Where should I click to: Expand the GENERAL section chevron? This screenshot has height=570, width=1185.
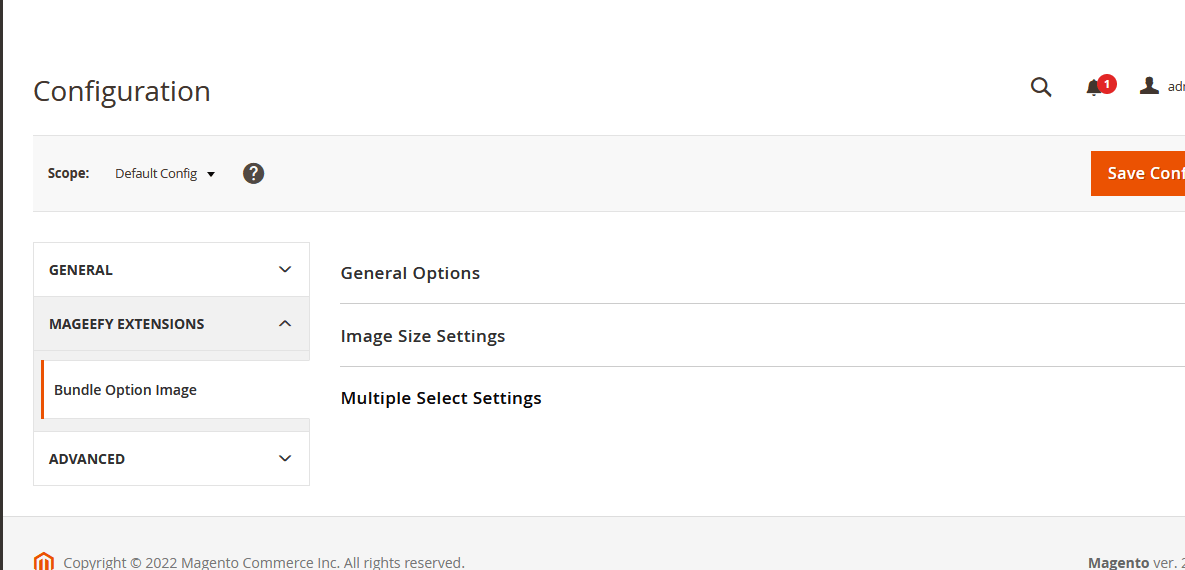[285, 269]
